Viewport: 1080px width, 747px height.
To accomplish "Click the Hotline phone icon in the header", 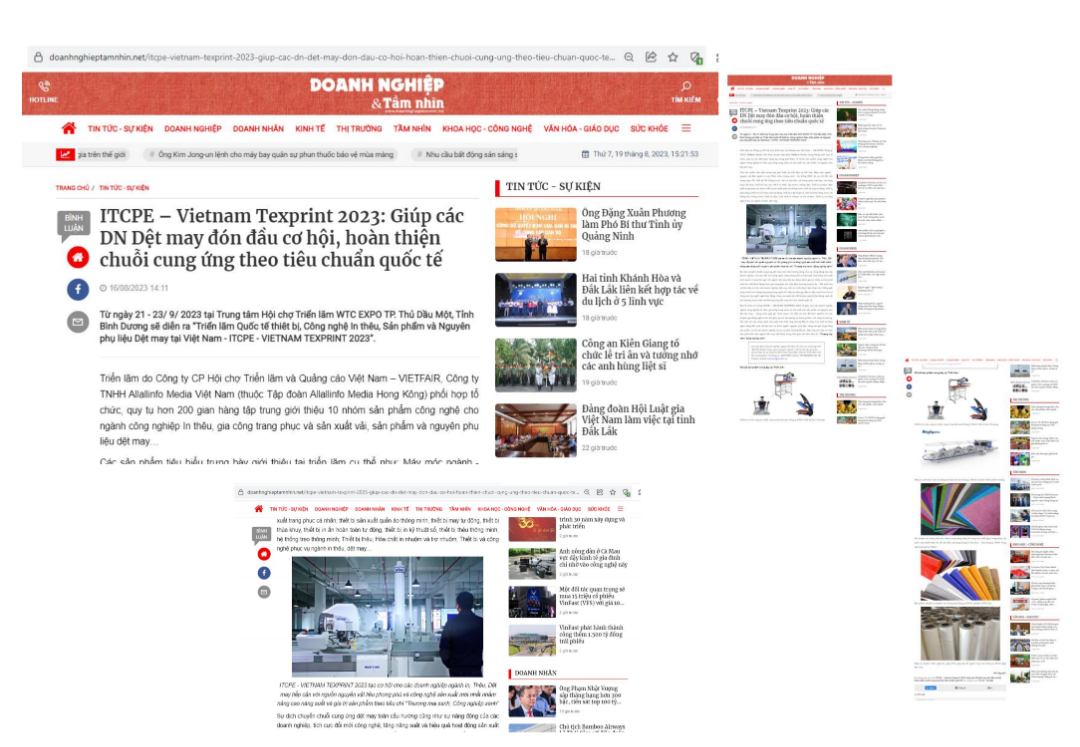I will pyautogui.click(x=44, y=87).
